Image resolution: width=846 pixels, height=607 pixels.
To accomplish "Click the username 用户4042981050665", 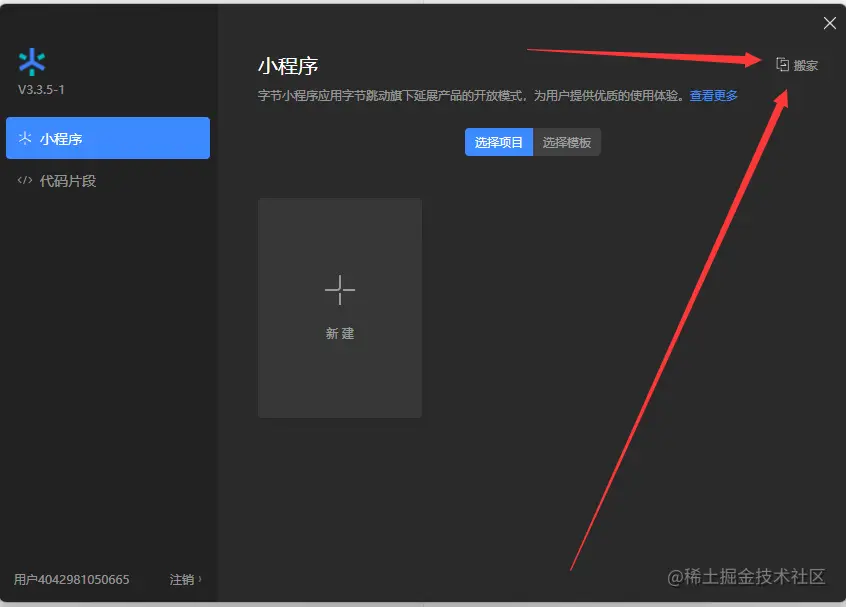I will (71, 579).
